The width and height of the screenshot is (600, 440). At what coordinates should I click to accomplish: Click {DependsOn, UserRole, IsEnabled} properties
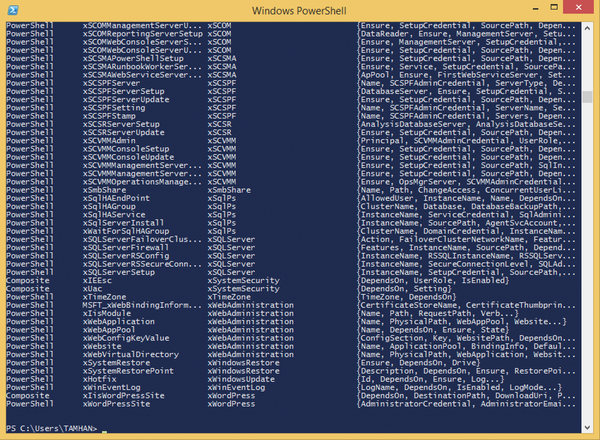point(433,280)
